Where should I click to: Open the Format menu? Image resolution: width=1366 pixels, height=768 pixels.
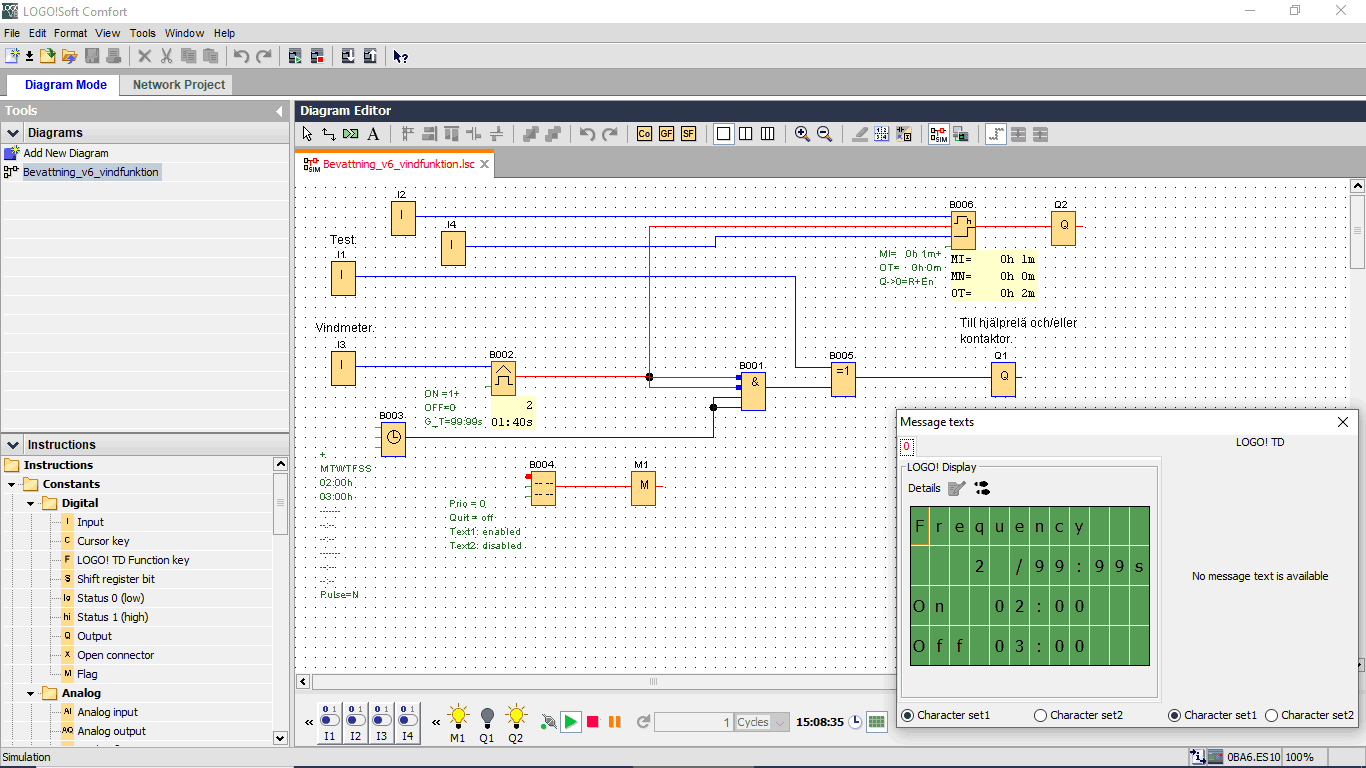(70, 33)
